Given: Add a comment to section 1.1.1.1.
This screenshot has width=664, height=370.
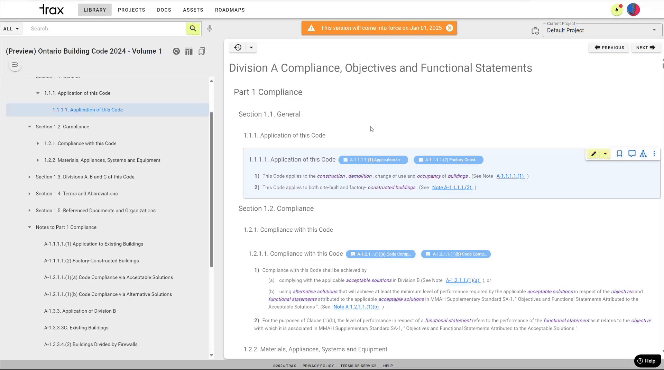Looking at the screenshot, I should (x=632, y=154).
